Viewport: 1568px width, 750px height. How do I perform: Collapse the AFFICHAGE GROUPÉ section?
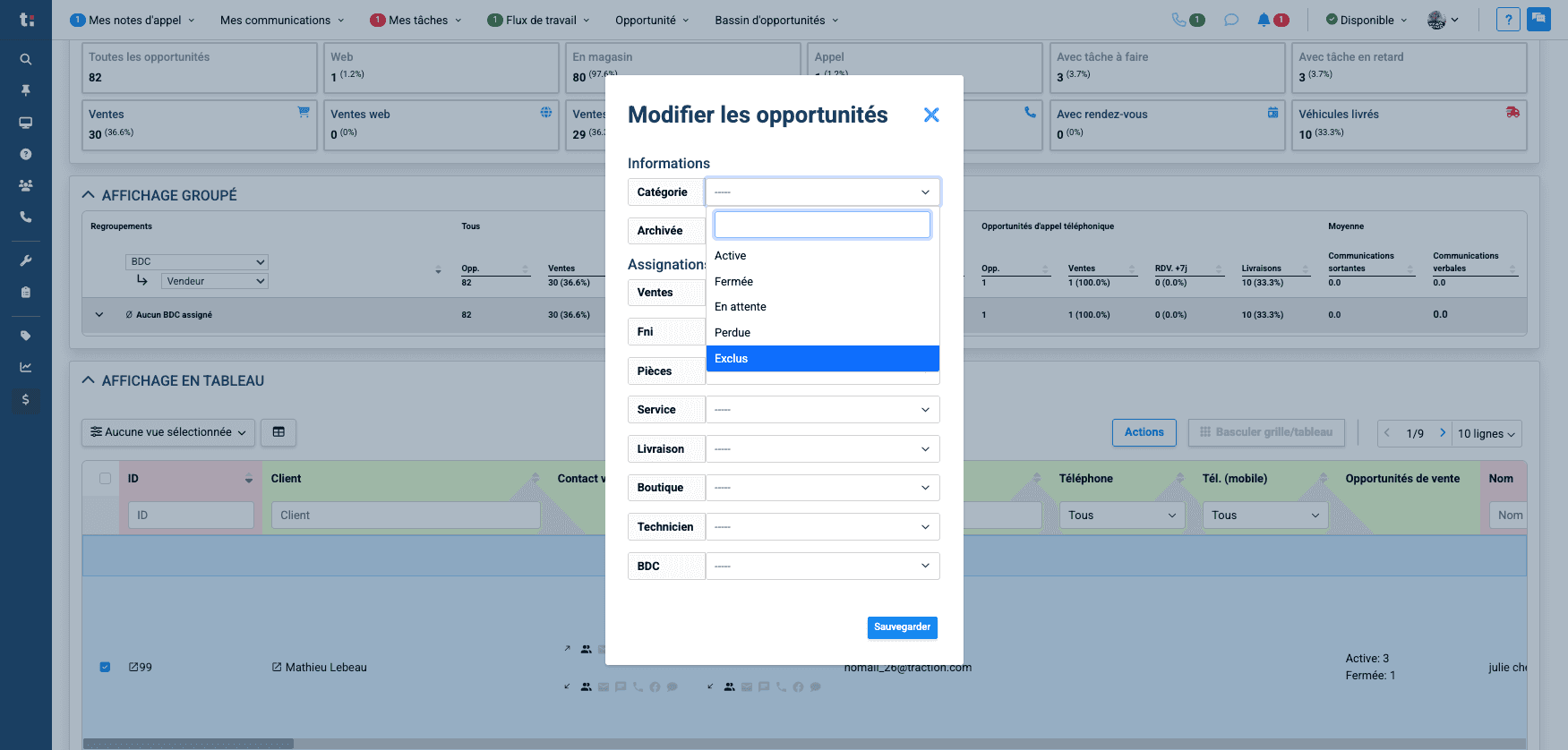click(88, 195)
